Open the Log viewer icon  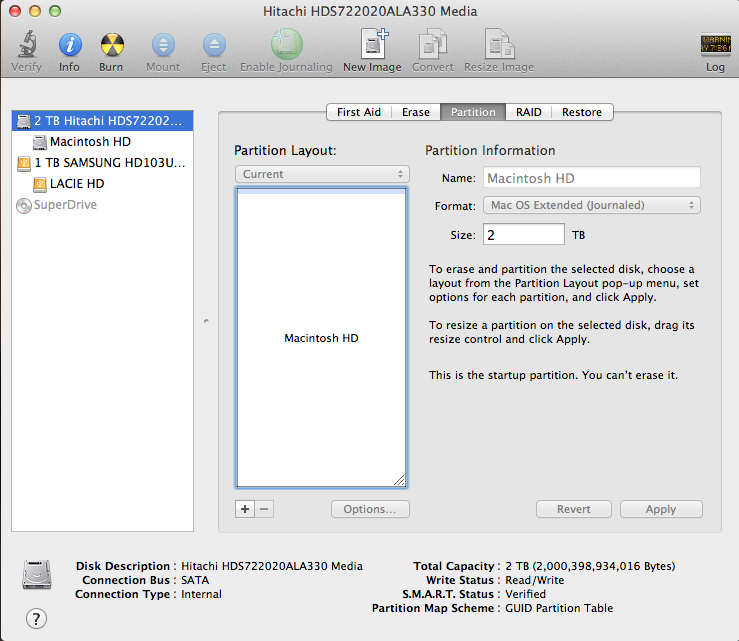715,45
